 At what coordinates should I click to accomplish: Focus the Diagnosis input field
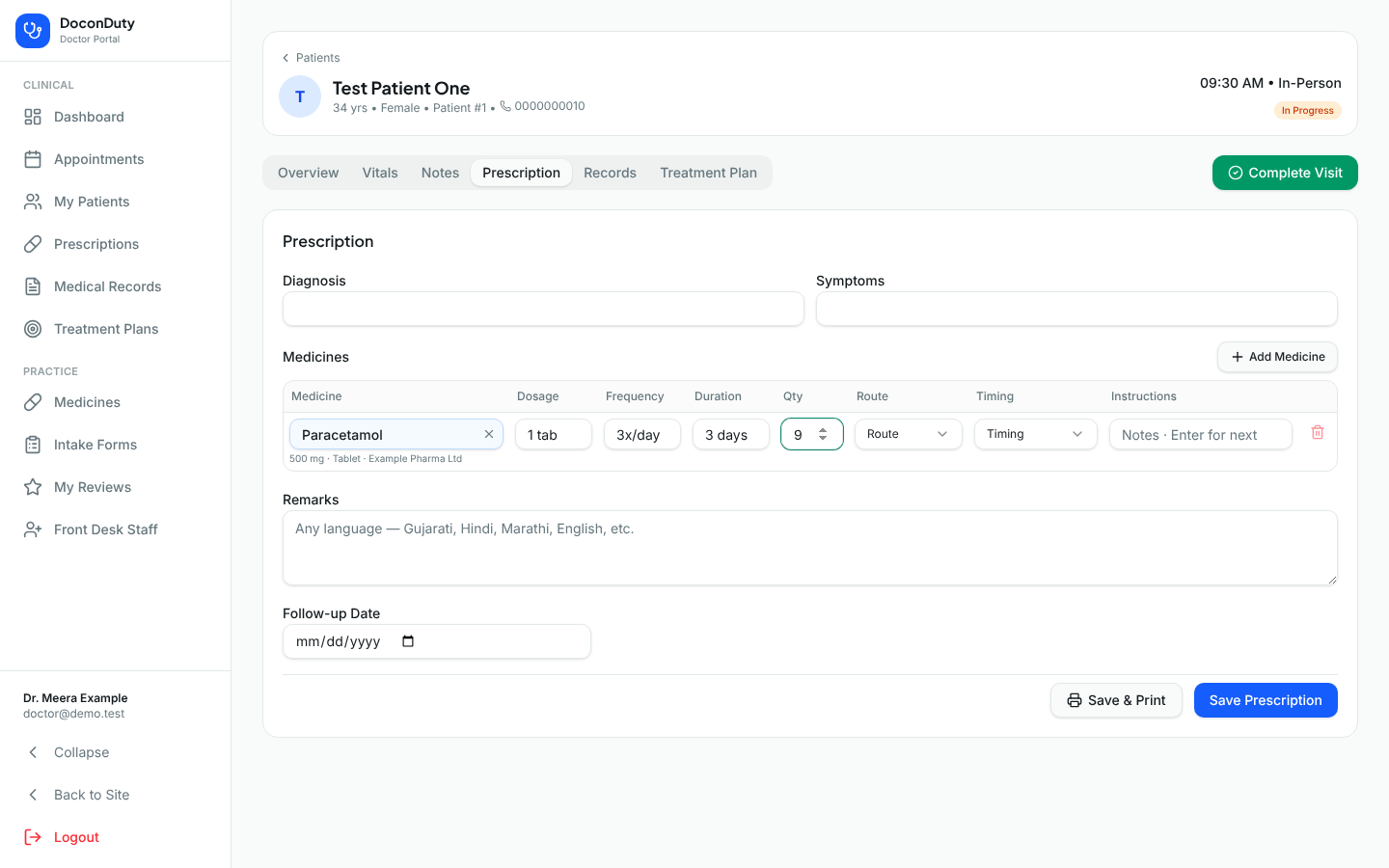543,309
